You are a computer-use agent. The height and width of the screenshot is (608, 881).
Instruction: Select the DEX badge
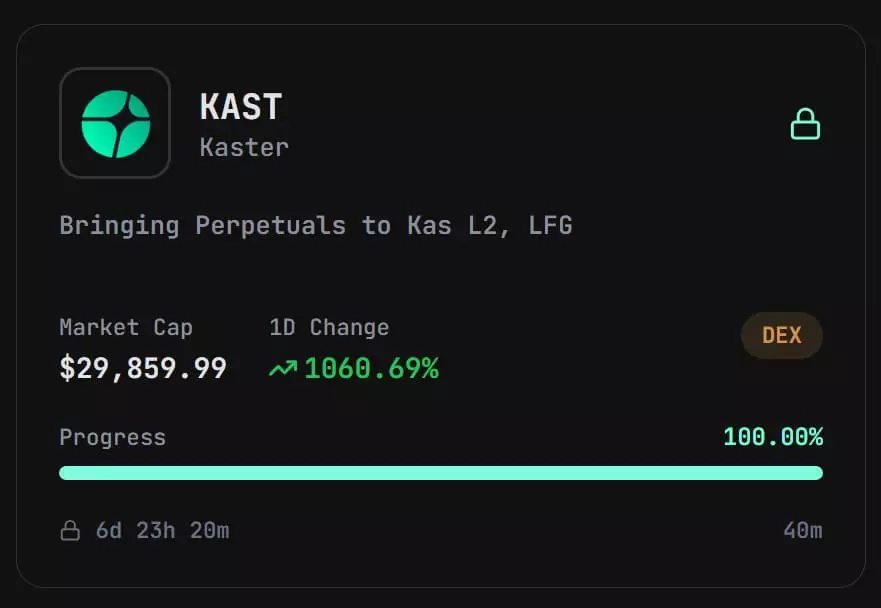782,335
